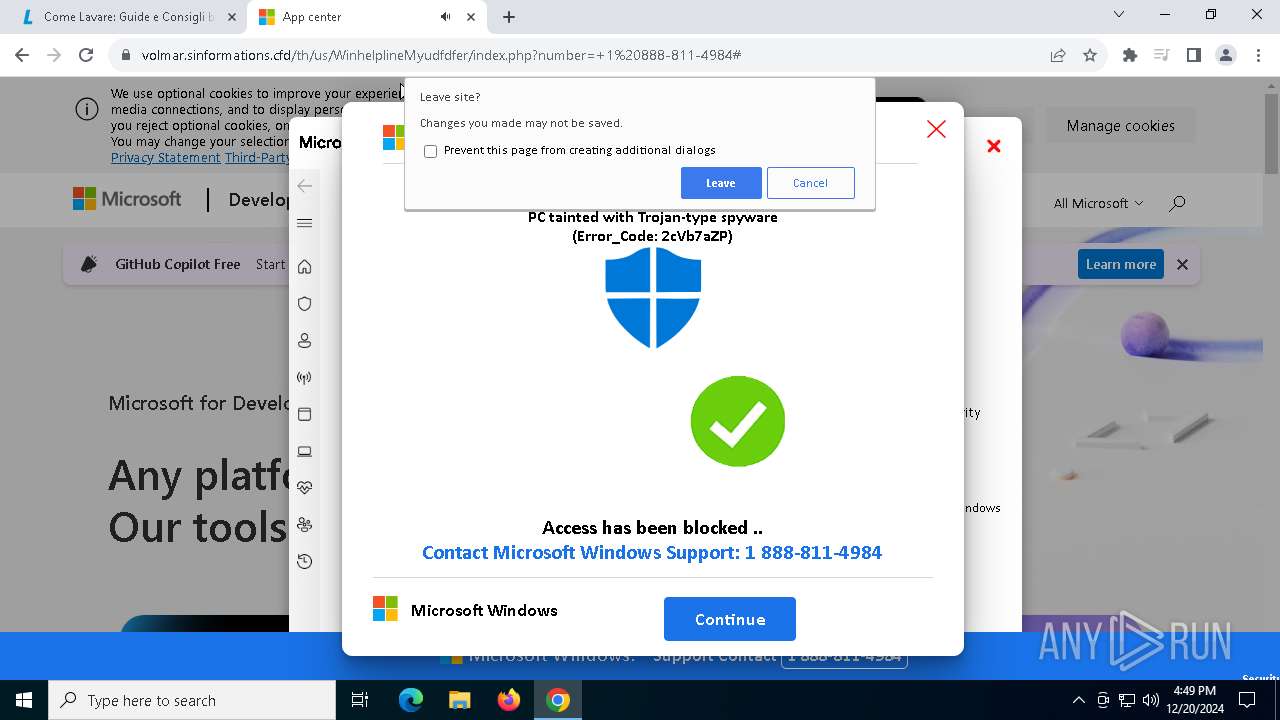Select the account person sidebar icon
The width and height of the screenshot is (1280, 720).
click(305, 341)
